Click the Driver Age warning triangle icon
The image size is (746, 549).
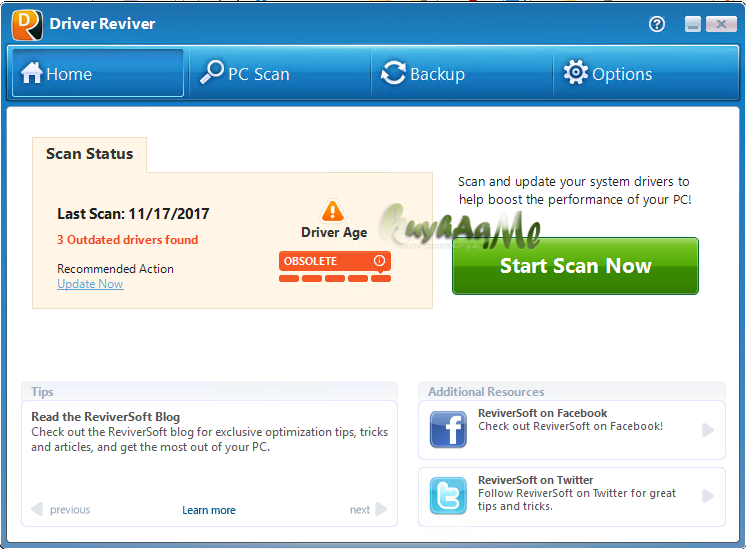(333, 211)
